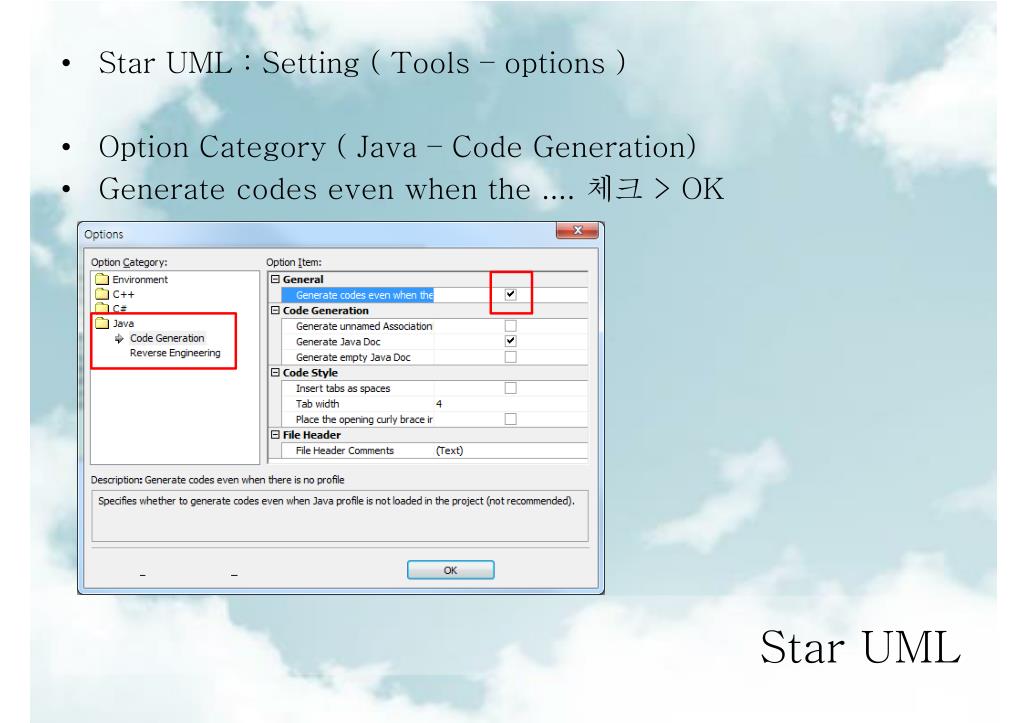
Task: Select the Generate Java Doc row label
Action: click(x=338, y=342)
